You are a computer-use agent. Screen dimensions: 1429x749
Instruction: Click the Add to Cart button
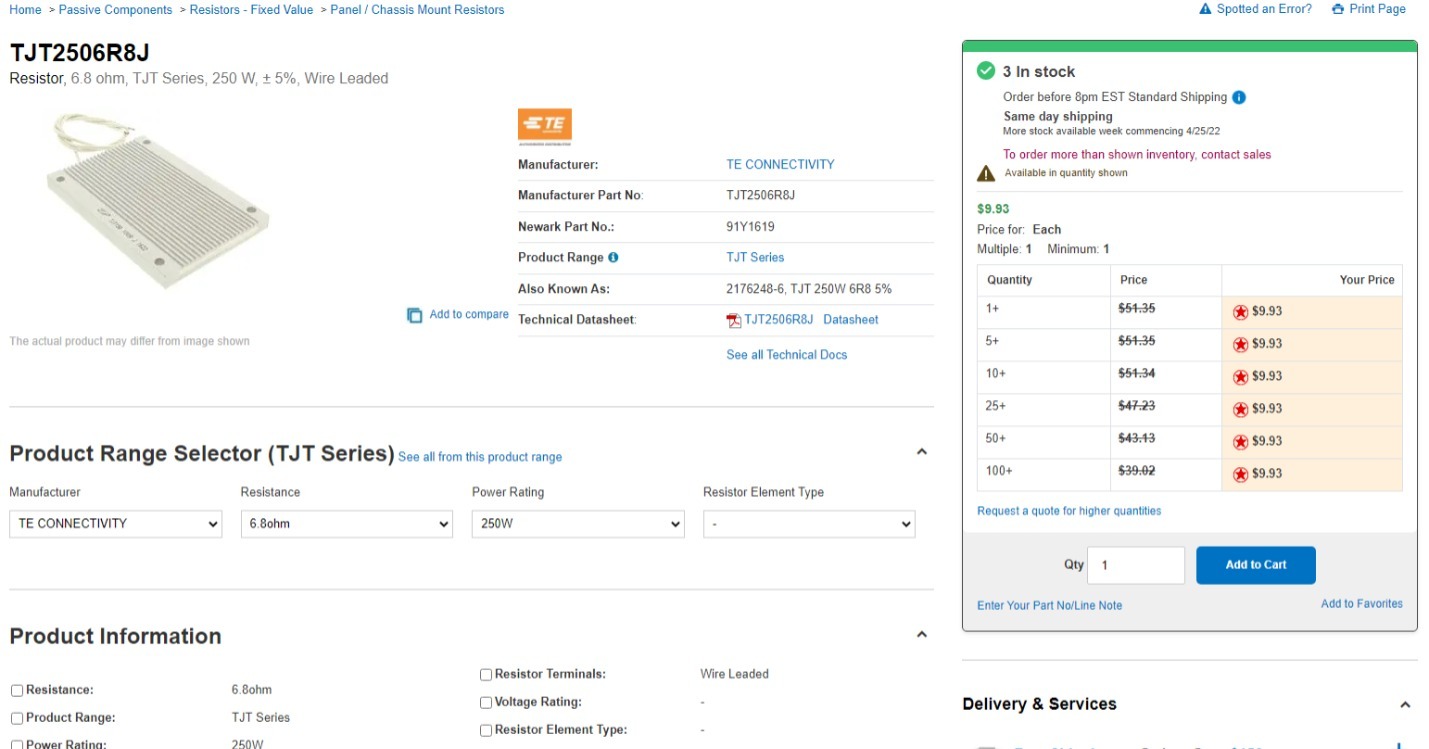1256,565
